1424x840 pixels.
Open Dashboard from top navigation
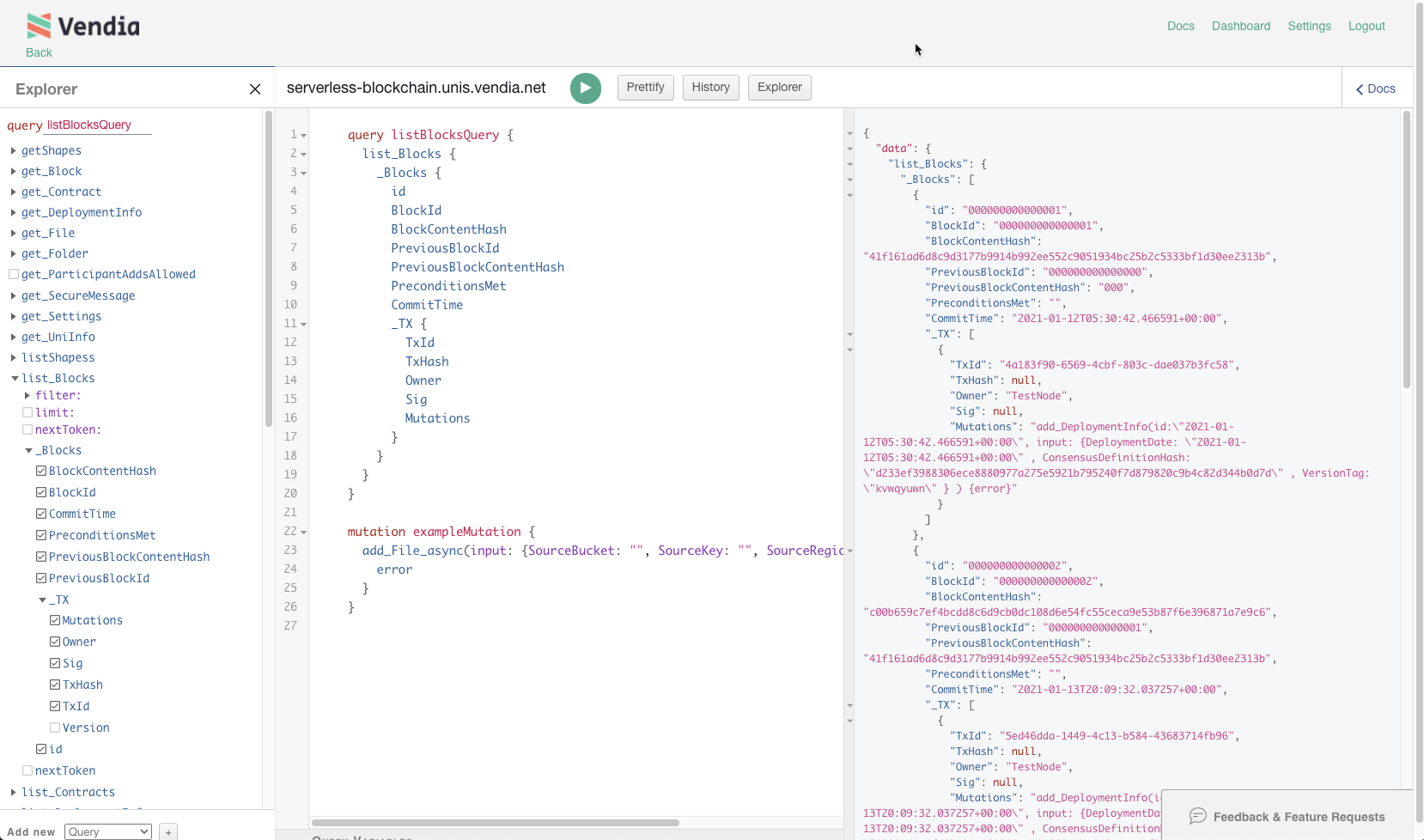click(1240, 26)
